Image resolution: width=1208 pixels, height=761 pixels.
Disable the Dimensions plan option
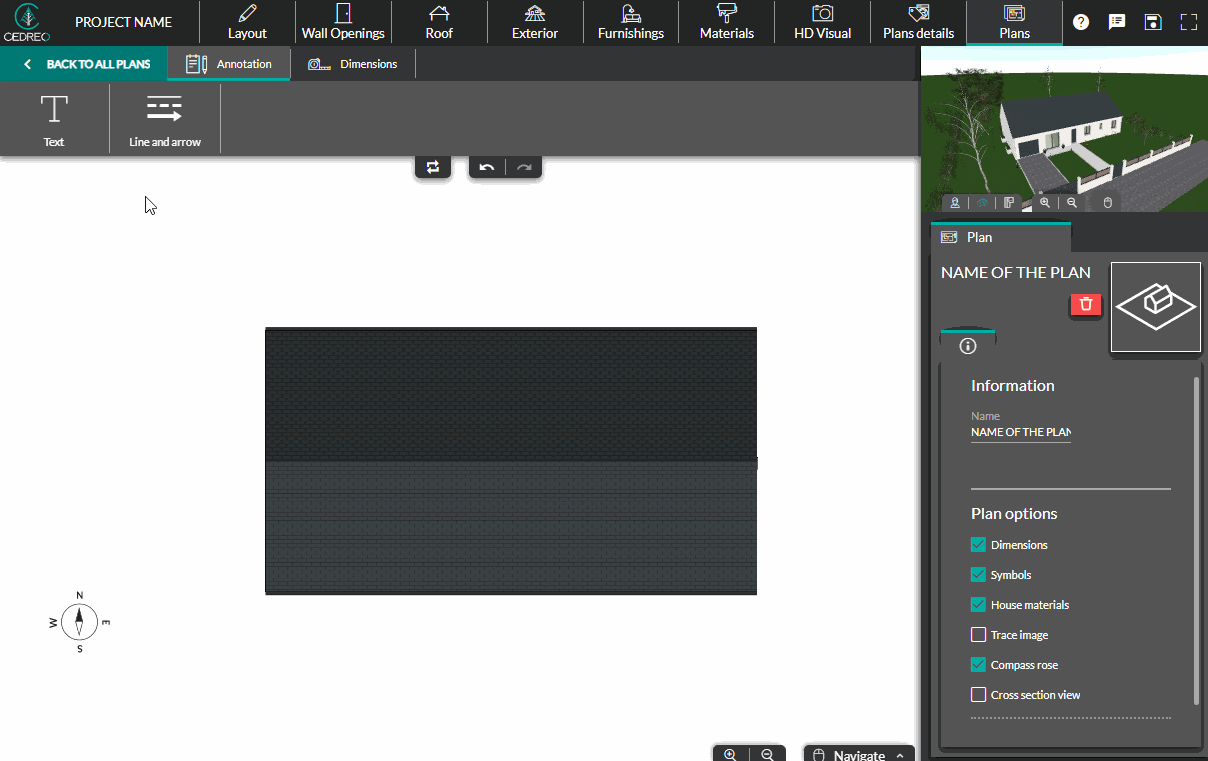click(x=978, y=544)
